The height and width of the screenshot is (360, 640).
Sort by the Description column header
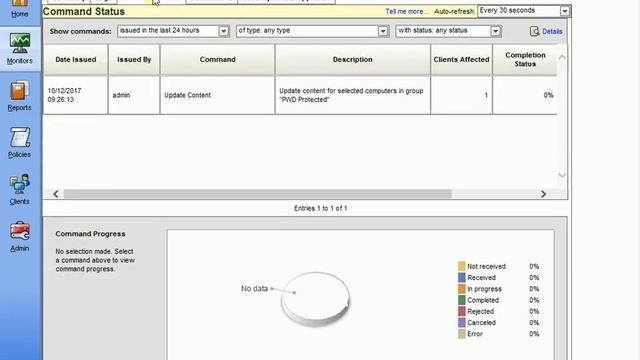tap(353, 60)
